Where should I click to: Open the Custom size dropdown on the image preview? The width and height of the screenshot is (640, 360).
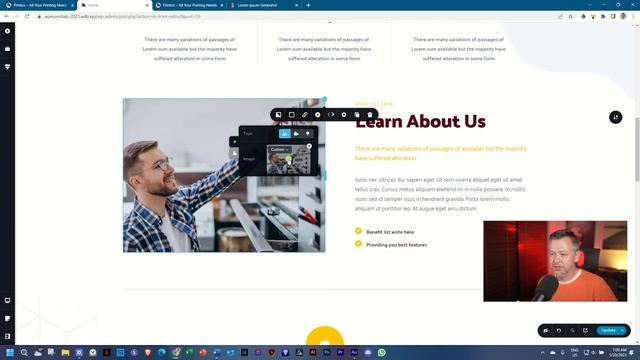280,150
